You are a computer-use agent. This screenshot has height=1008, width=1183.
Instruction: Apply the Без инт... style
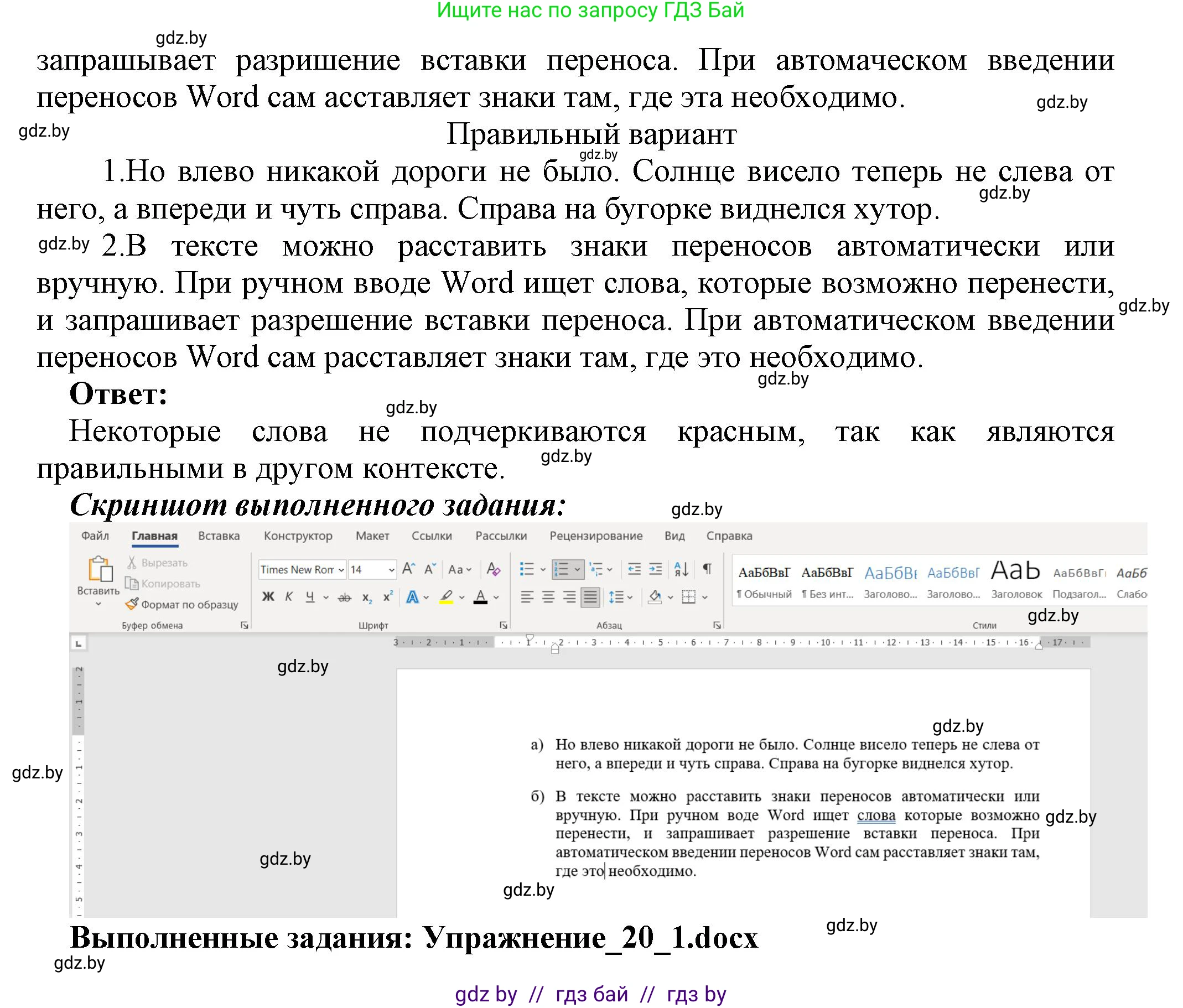[827, 581]
